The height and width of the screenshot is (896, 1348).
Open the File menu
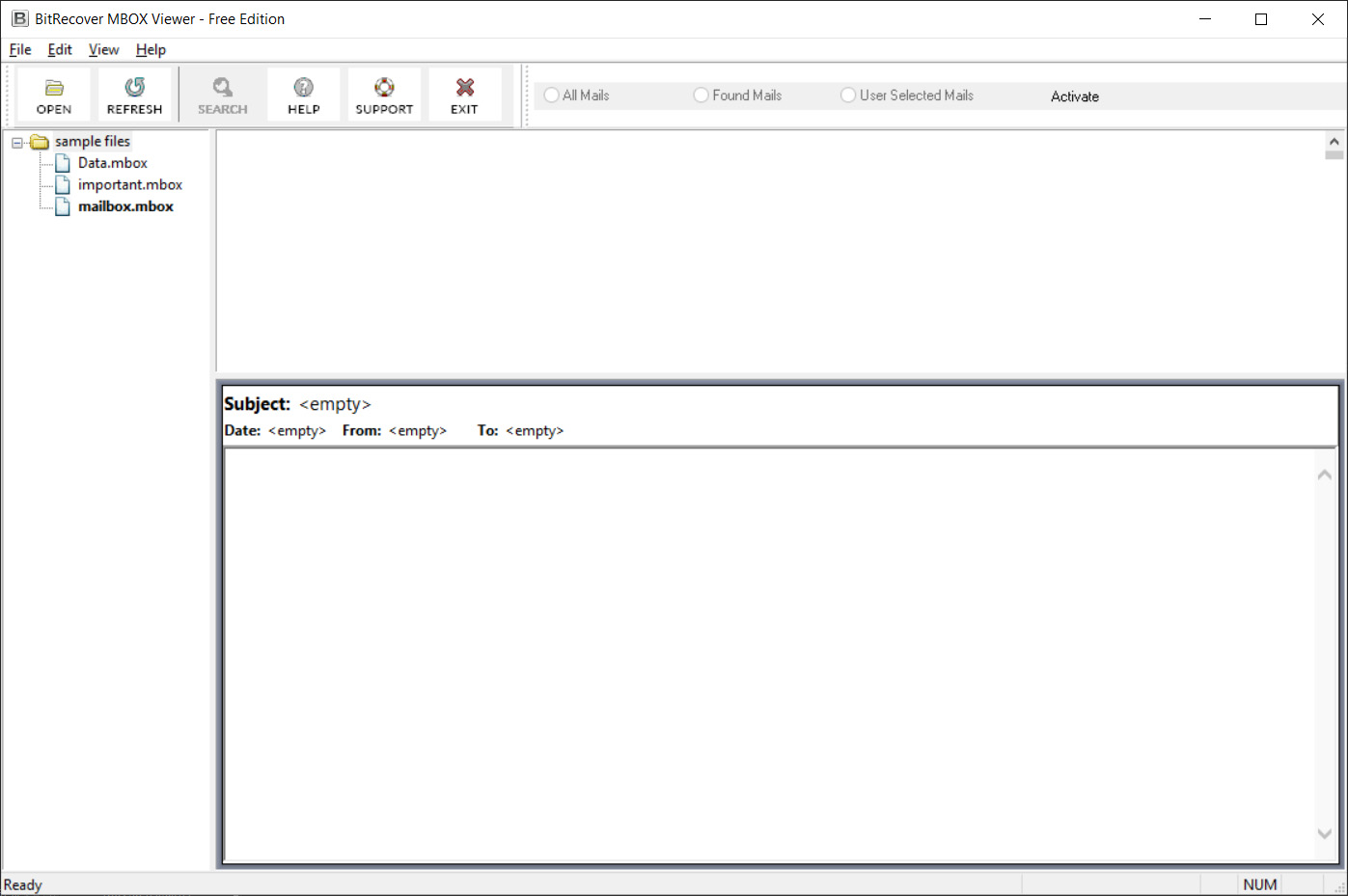pos(20,49)
